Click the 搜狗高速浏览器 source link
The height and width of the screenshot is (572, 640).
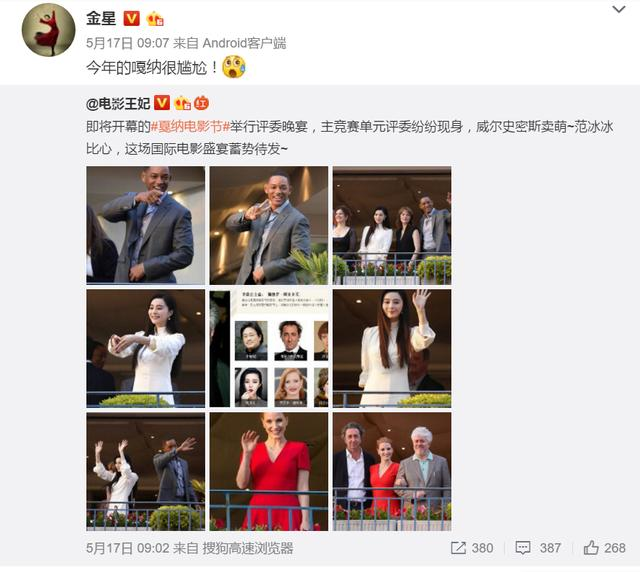[248, 548]
